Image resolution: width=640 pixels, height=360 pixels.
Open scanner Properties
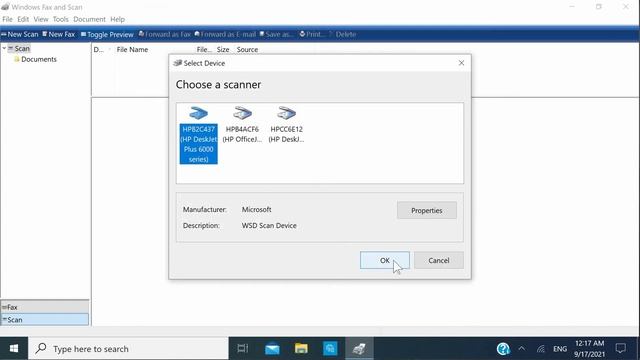(x=427, y=210)
